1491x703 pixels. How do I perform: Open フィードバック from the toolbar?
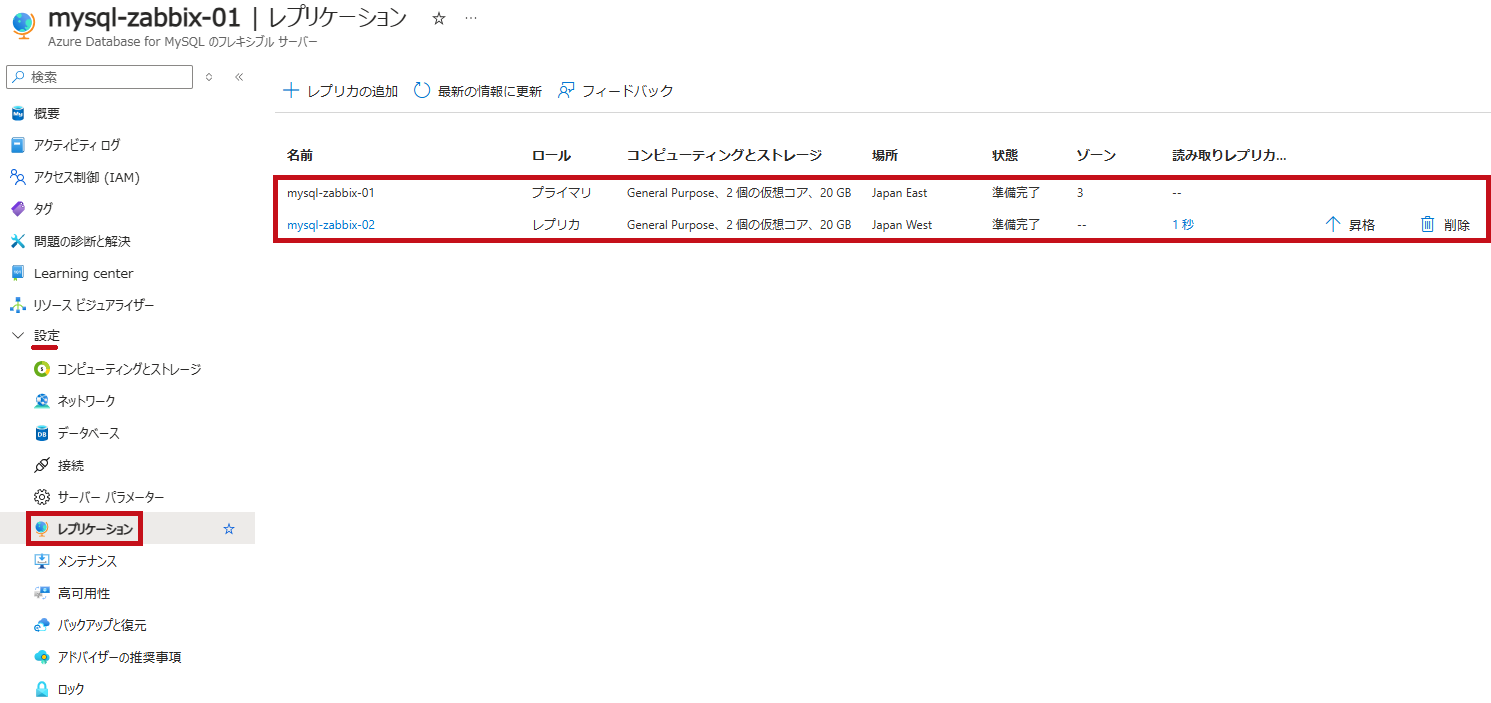point(616,91)
